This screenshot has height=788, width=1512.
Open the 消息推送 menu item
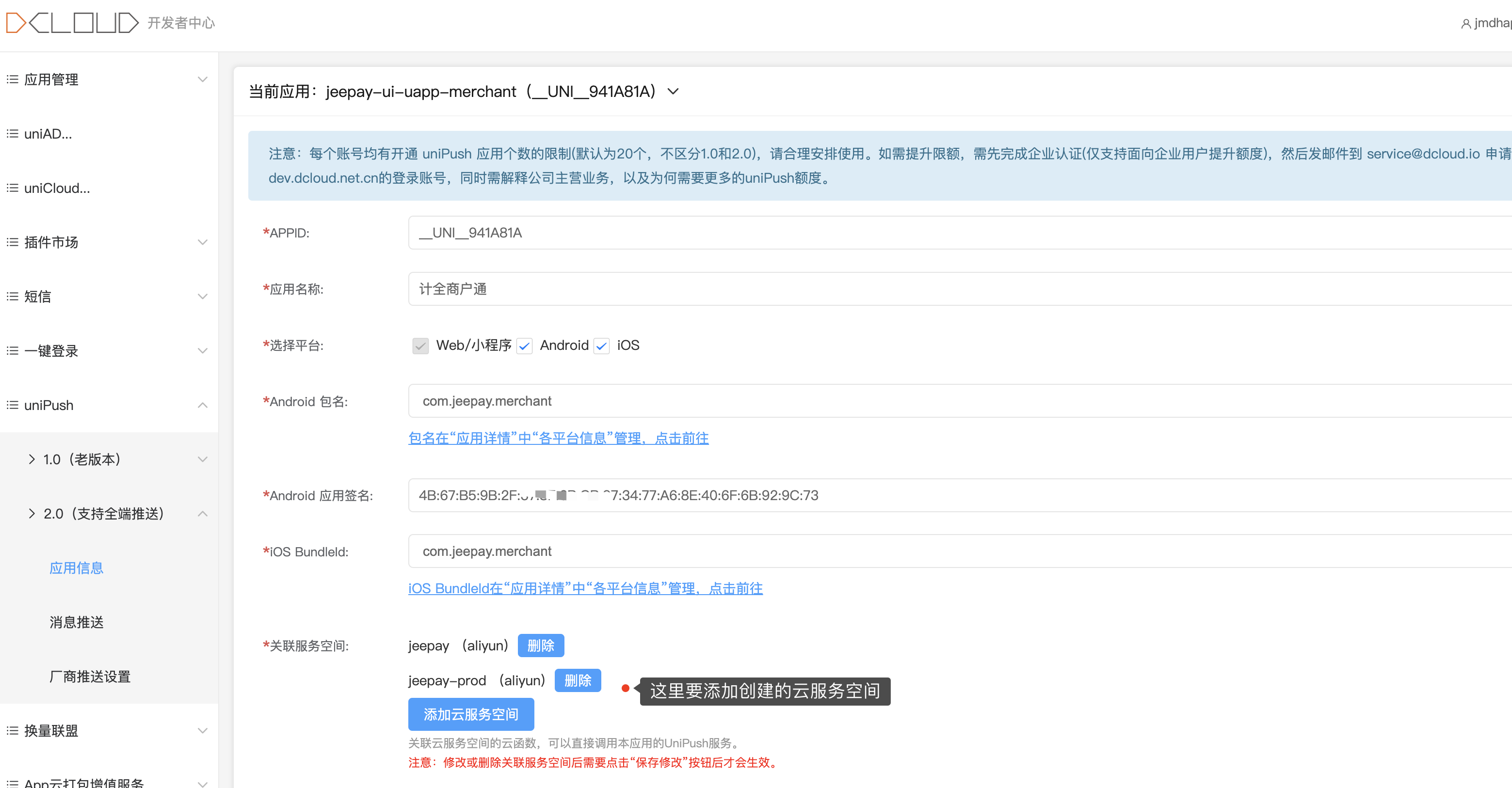point(76,622)
